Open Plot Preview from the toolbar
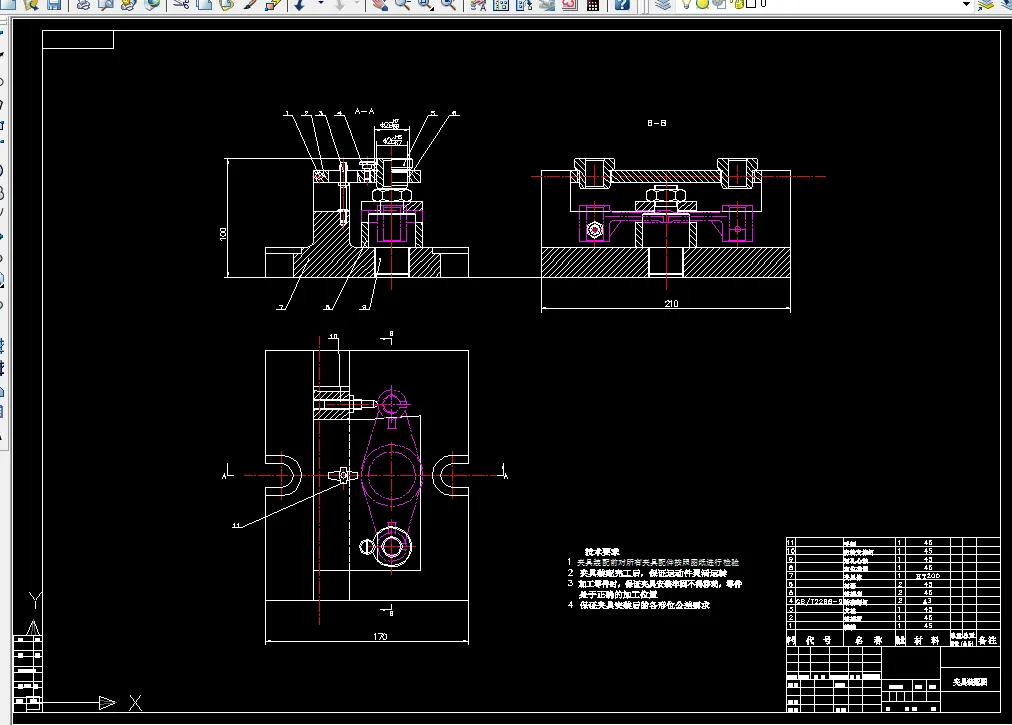 point(105,4)
